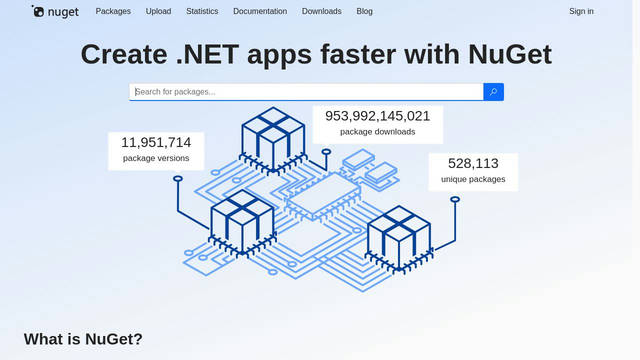
Task: Click the 'Create .NET apps faster' headline
Action: pos(316,54)
